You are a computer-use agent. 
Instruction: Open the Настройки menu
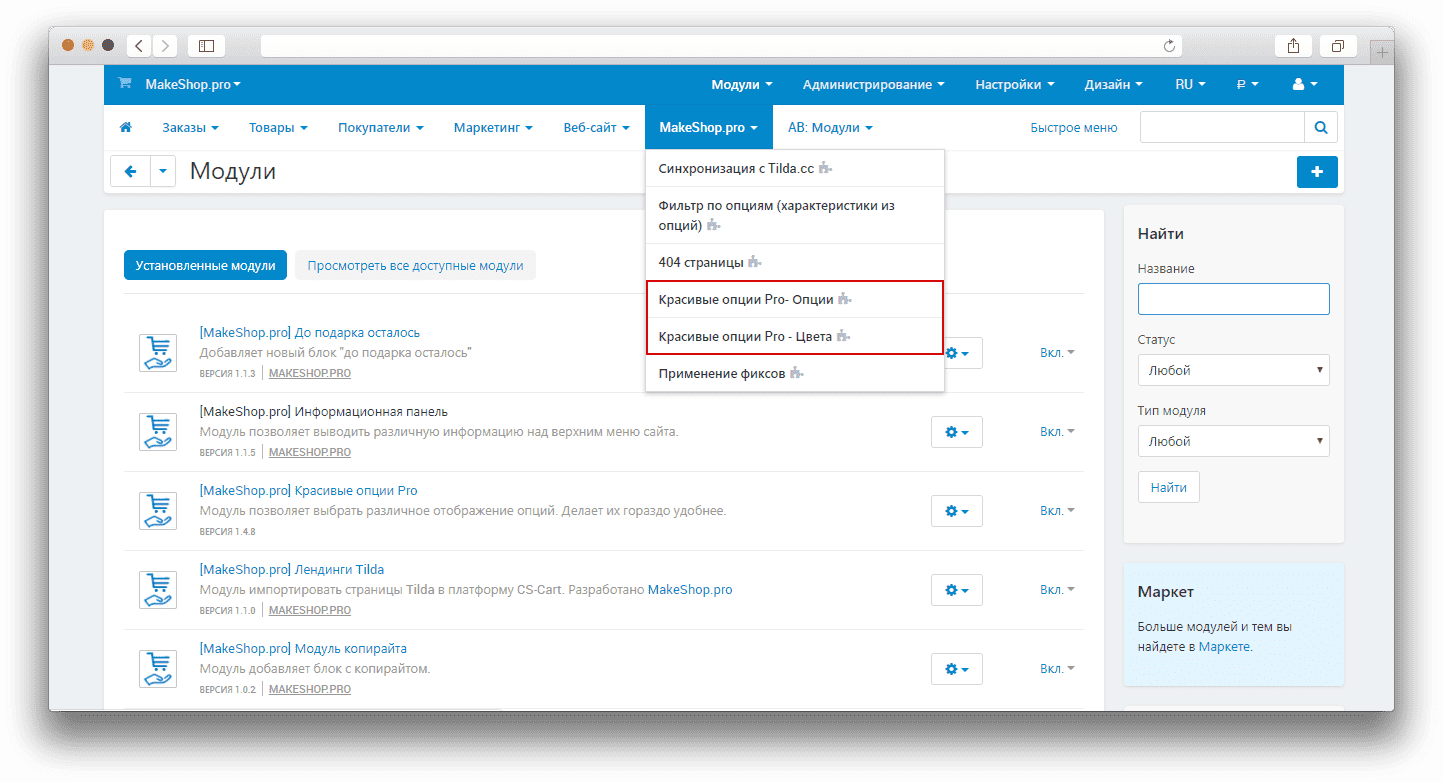pyautogui.click(x=1015, y=85)
